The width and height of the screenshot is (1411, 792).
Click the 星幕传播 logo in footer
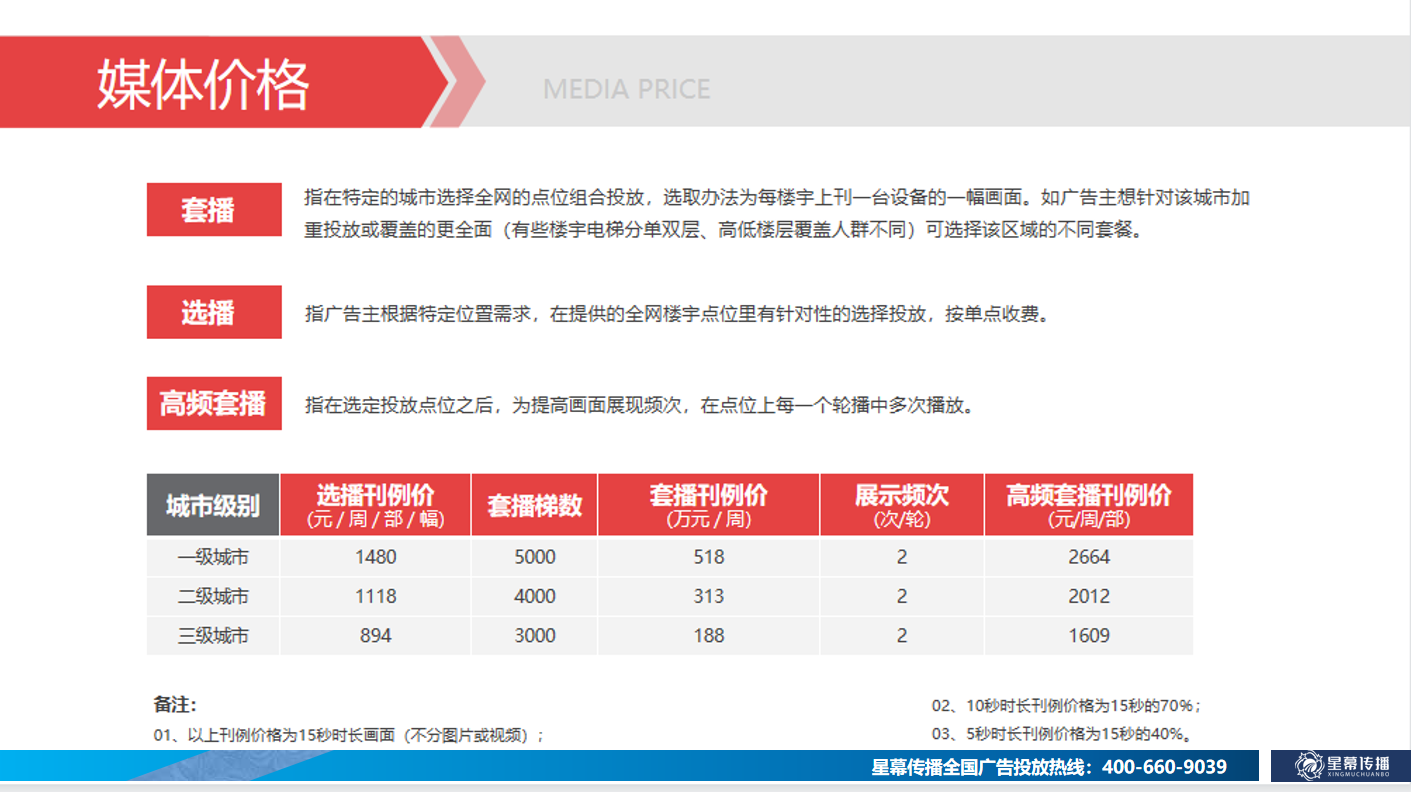(1341, 766)
